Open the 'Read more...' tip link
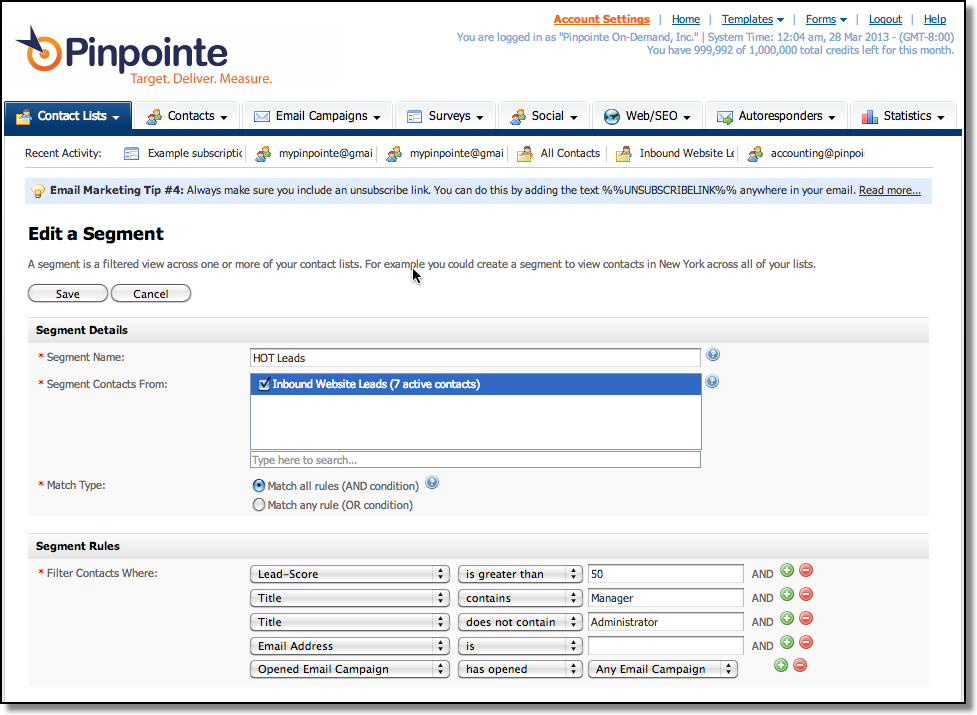 888,189
